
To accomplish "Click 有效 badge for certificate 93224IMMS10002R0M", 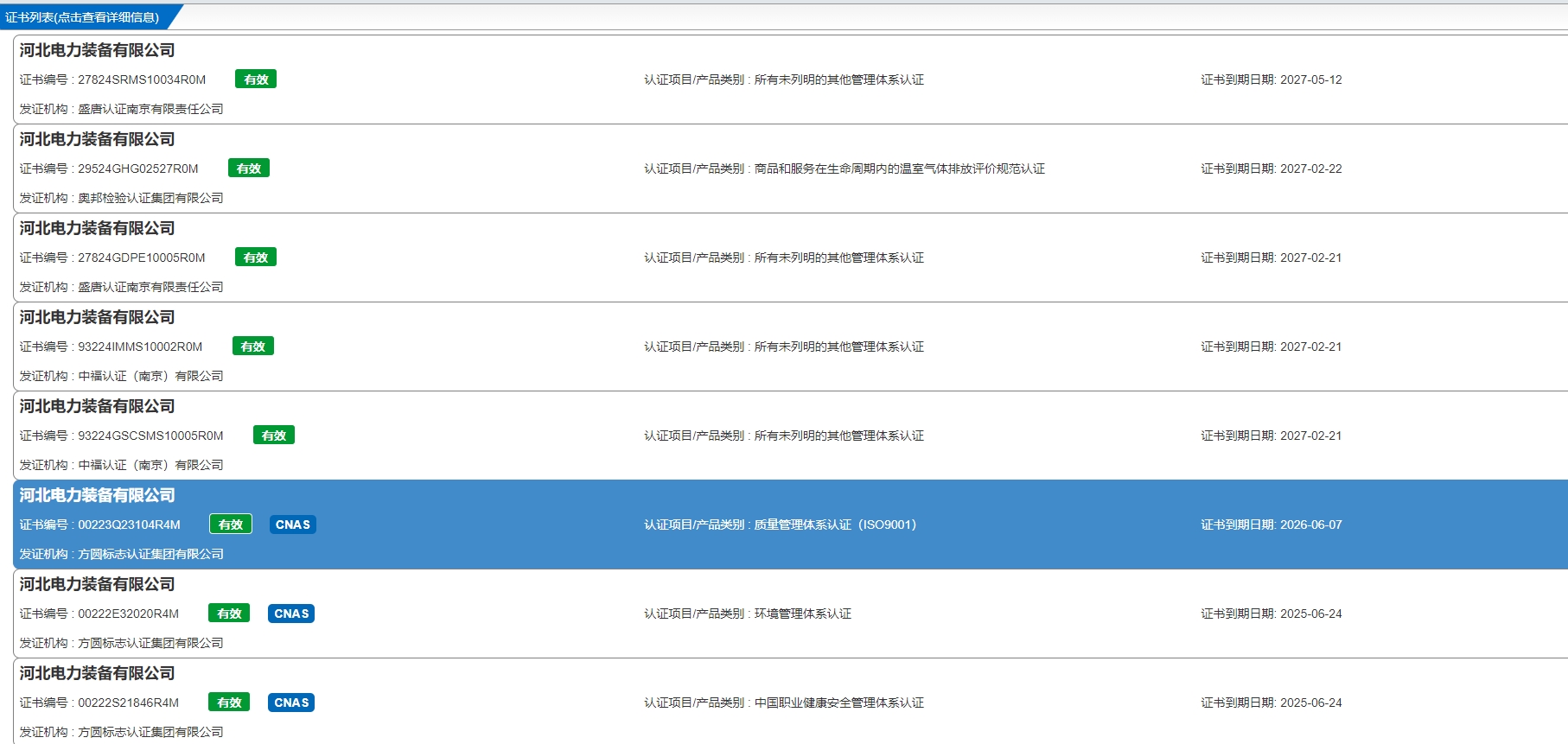I will coord(253,347).
